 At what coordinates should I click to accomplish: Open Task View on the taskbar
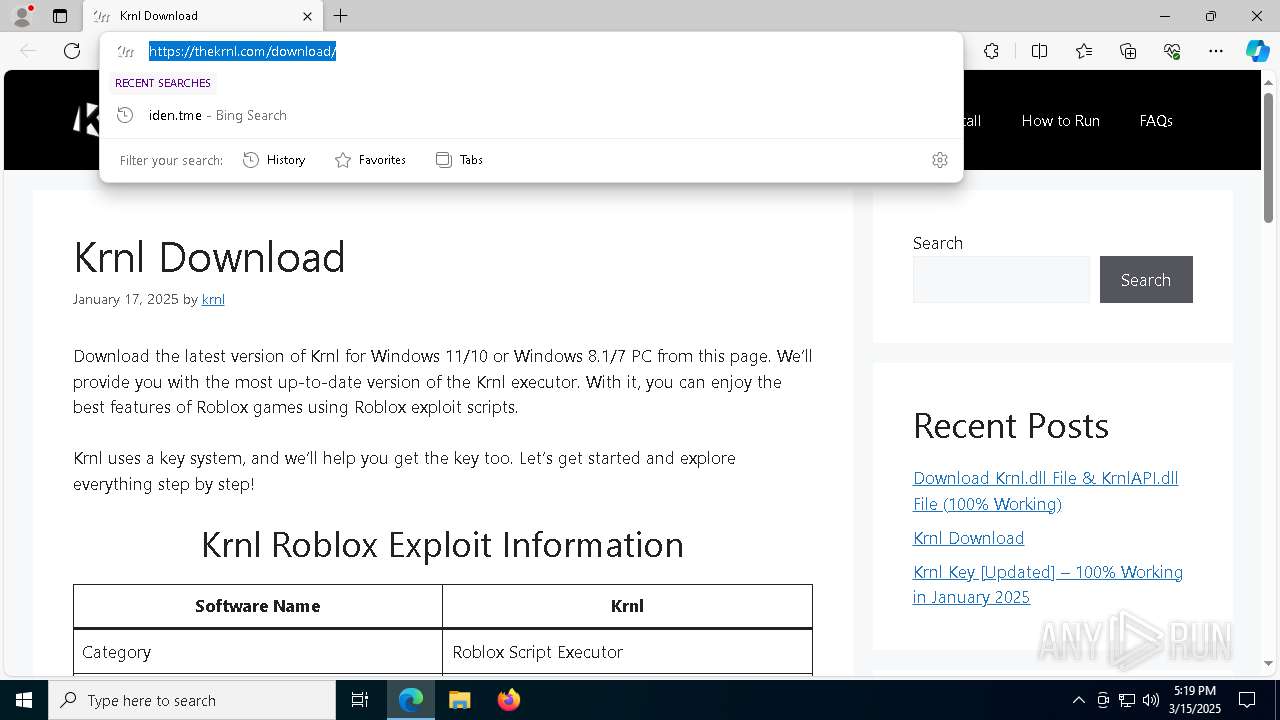tap(360, 700)
